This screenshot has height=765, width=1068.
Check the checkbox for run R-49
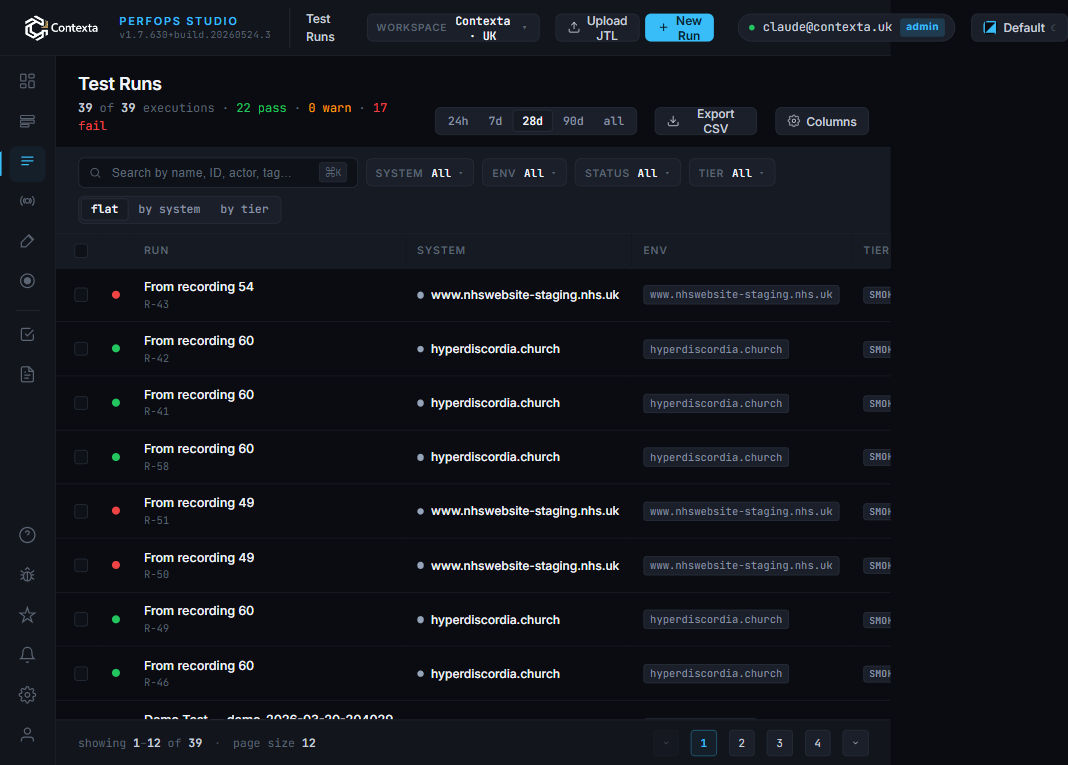tap(81, 619)
